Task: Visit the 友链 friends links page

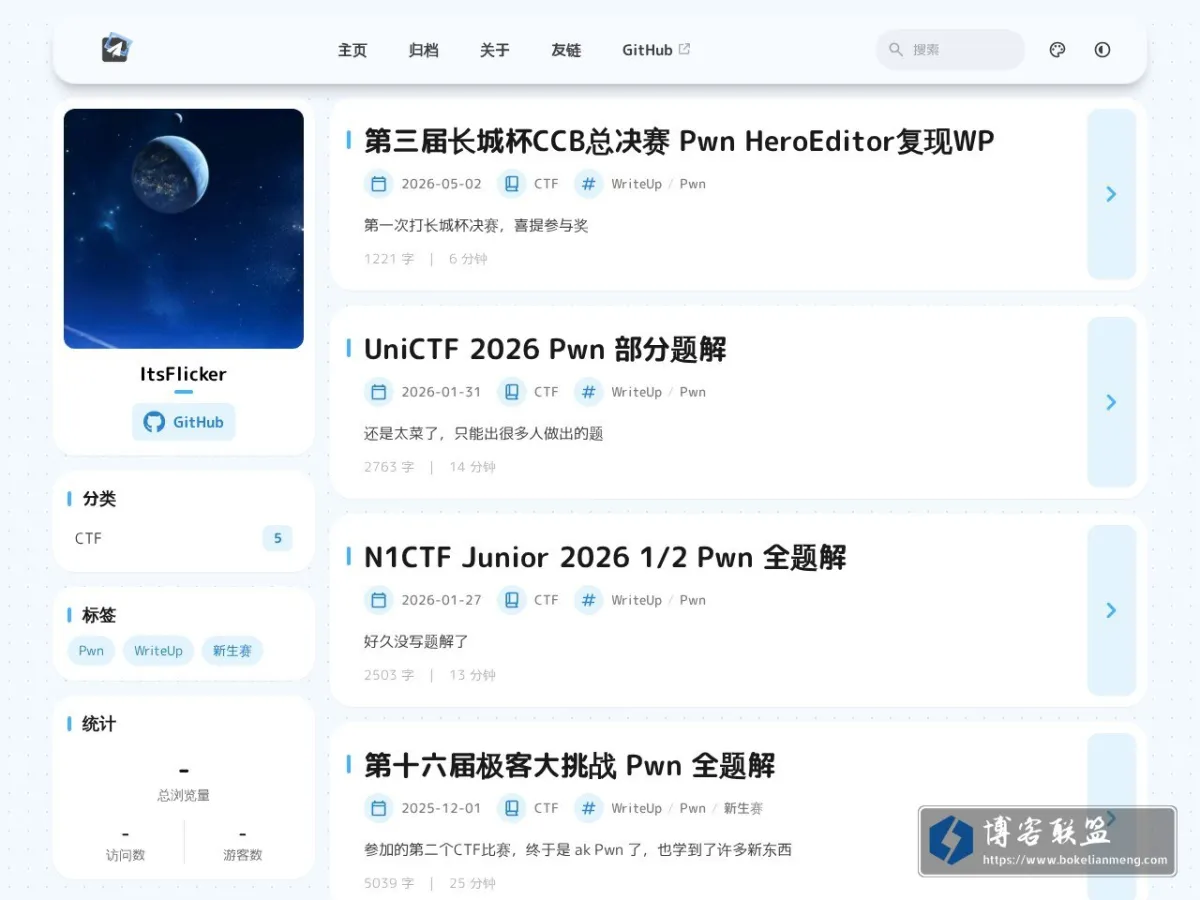Action: pos(566,50)
